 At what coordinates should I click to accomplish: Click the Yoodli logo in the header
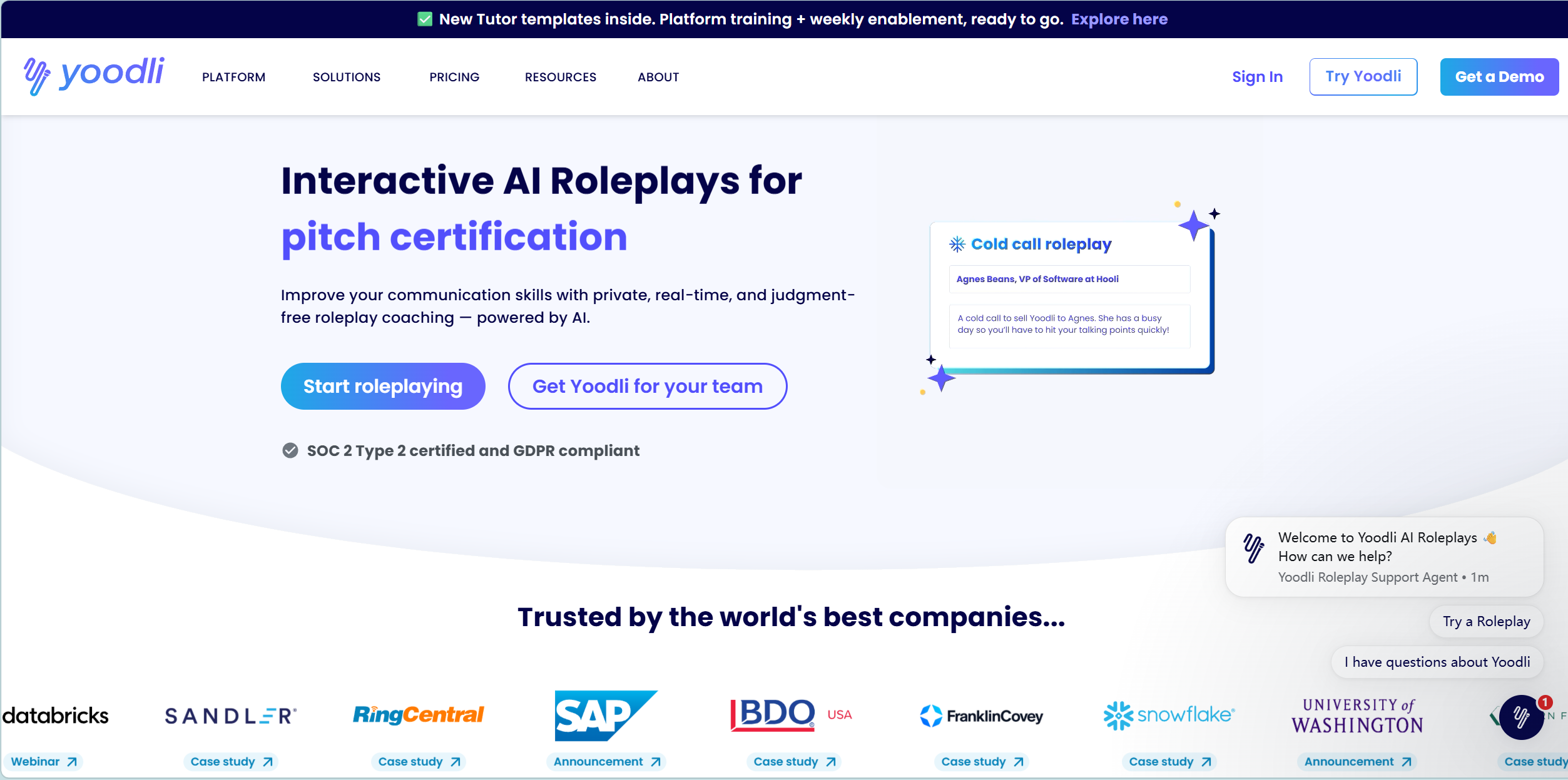[x=94, y=76]
